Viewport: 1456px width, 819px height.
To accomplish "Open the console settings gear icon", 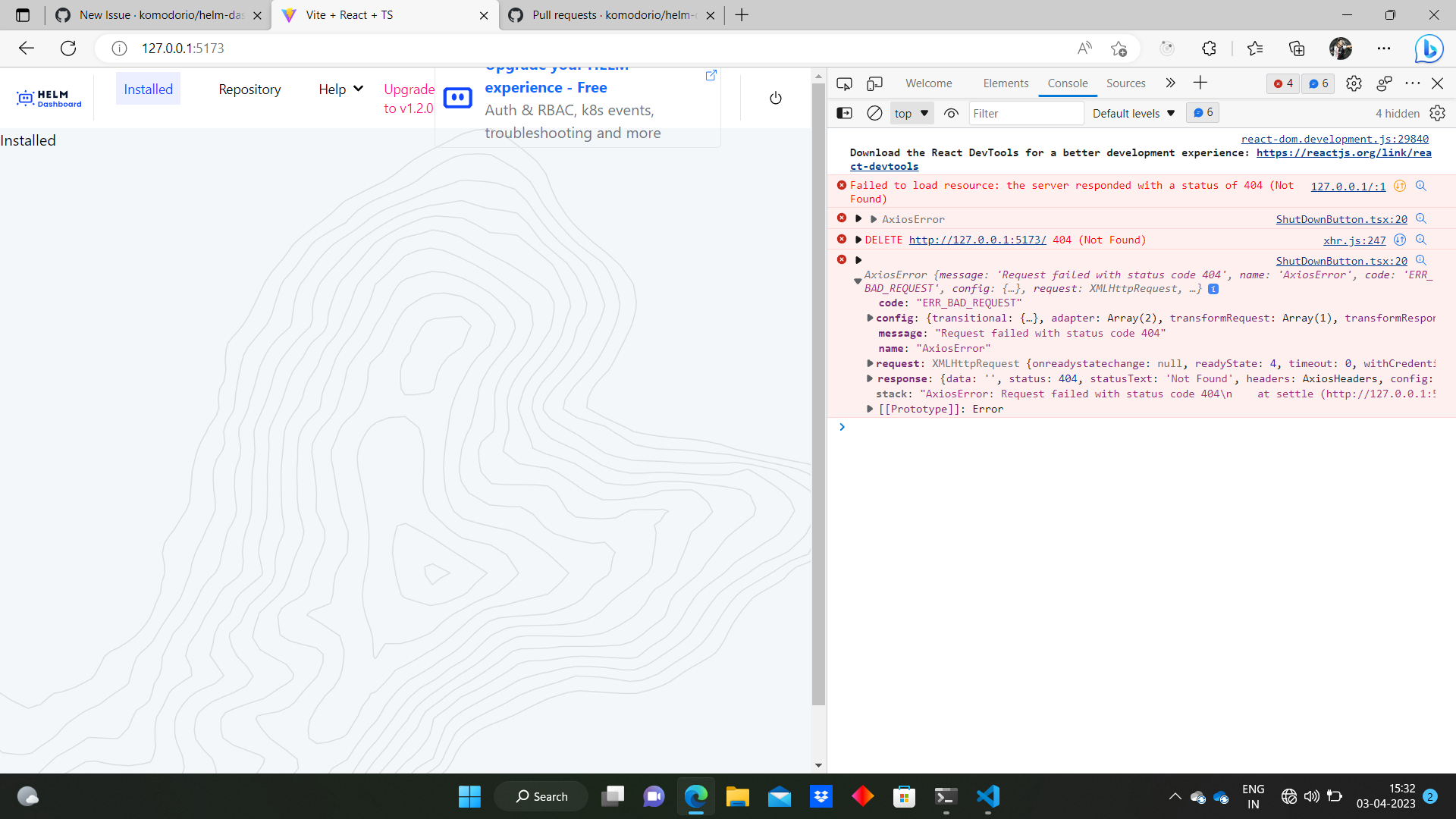I will [x=1439, y=112].
